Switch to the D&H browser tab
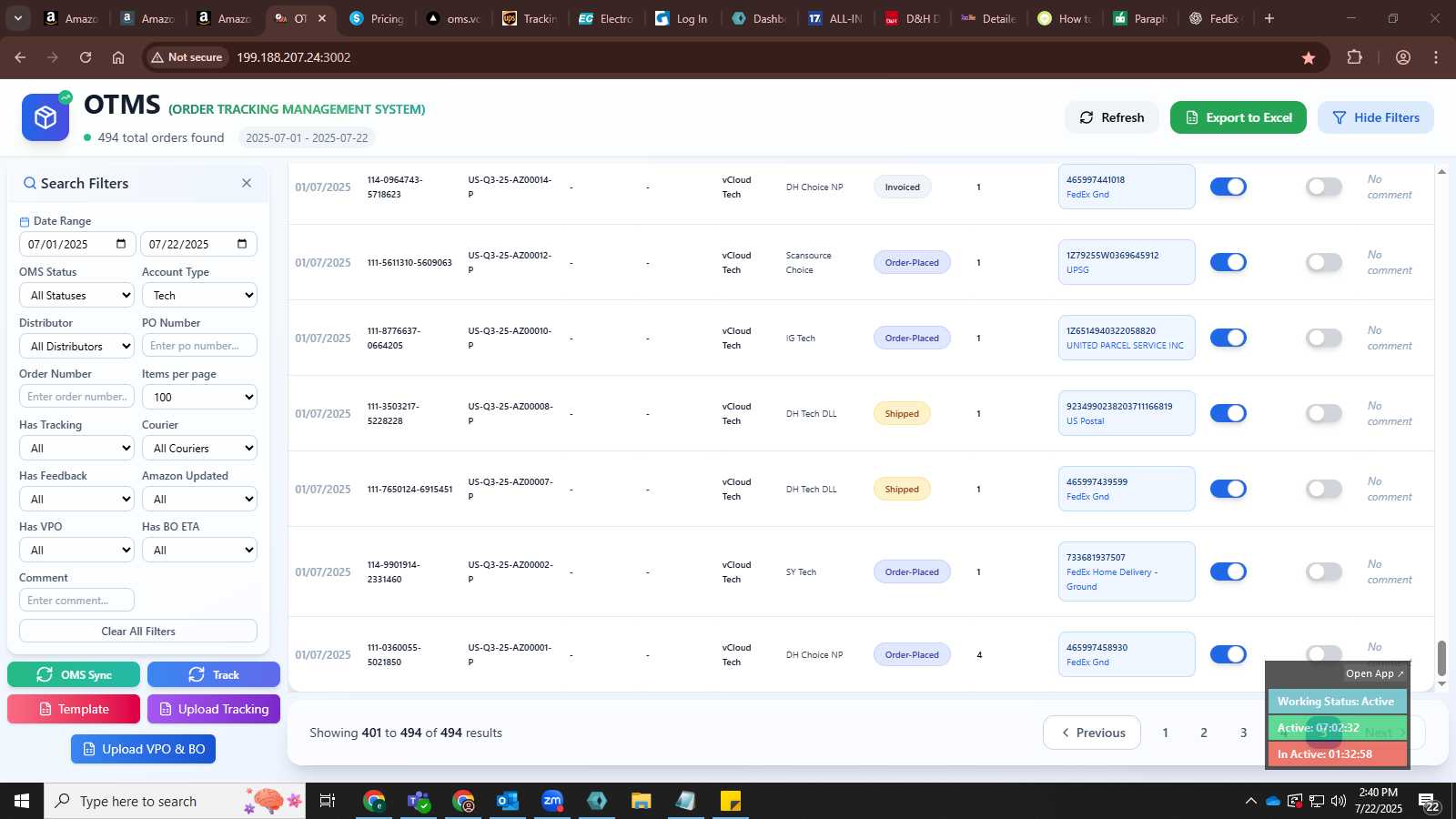 pyautogui.click(x=912, y=18)
